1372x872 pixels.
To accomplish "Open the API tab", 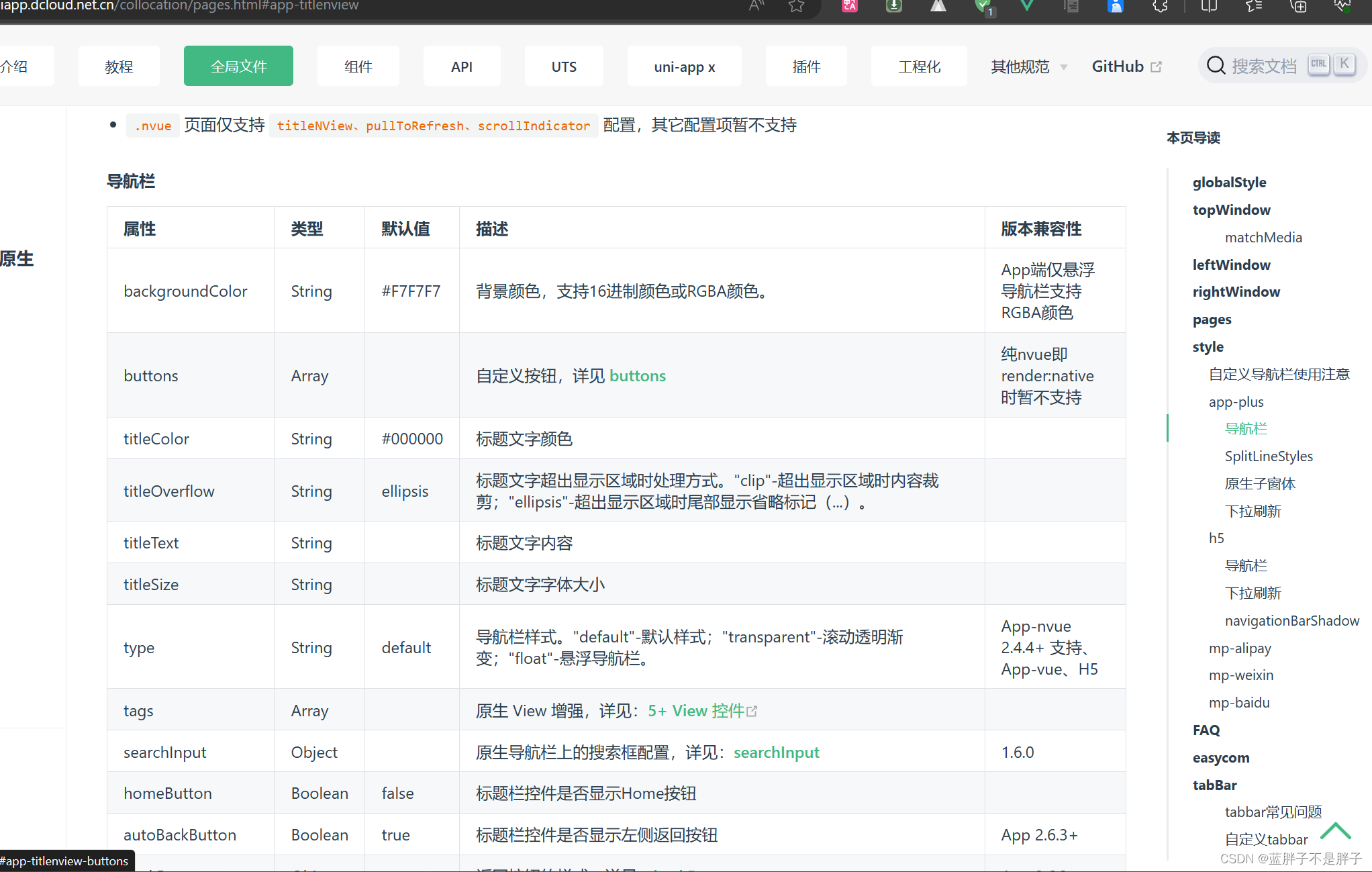I will [x=462, y=66].
